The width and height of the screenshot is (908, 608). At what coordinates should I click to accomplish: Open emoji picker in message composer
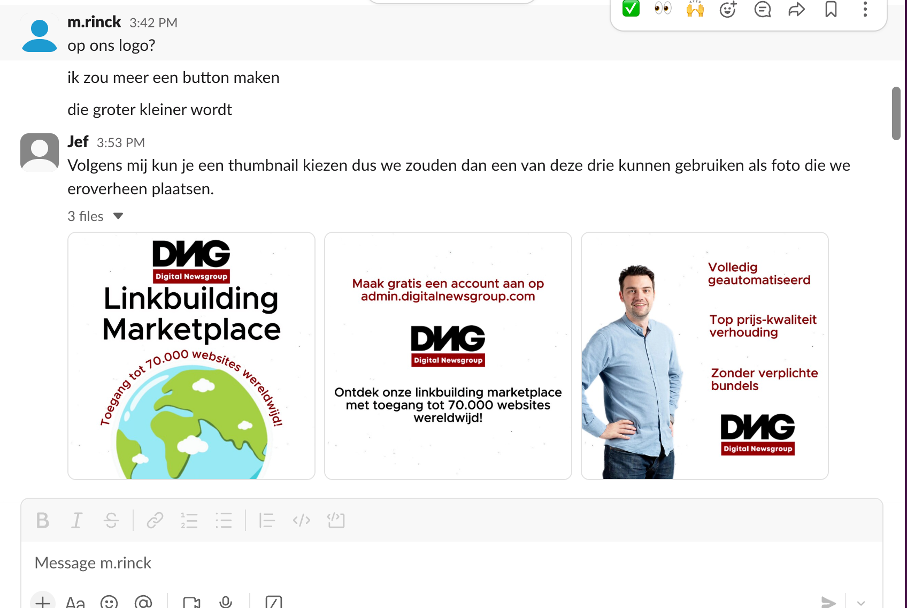click(x=109, y=602)
